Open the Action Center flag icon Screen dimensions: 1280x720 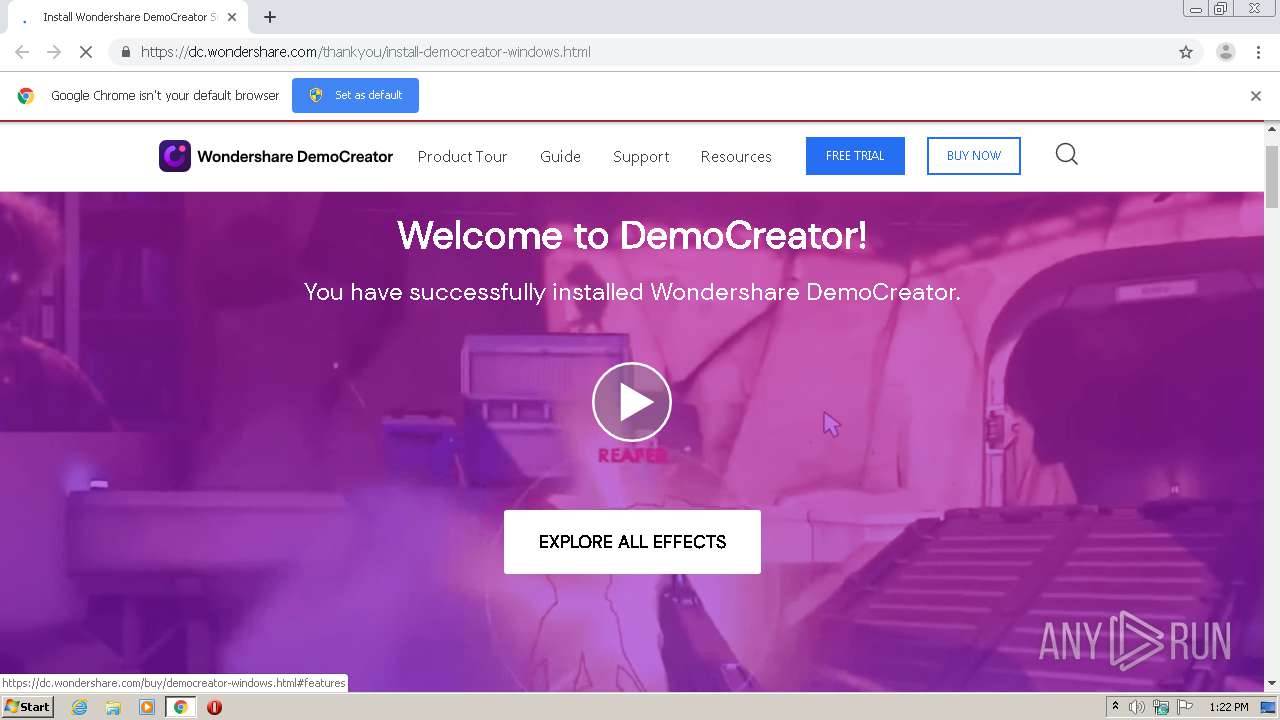1186,707
